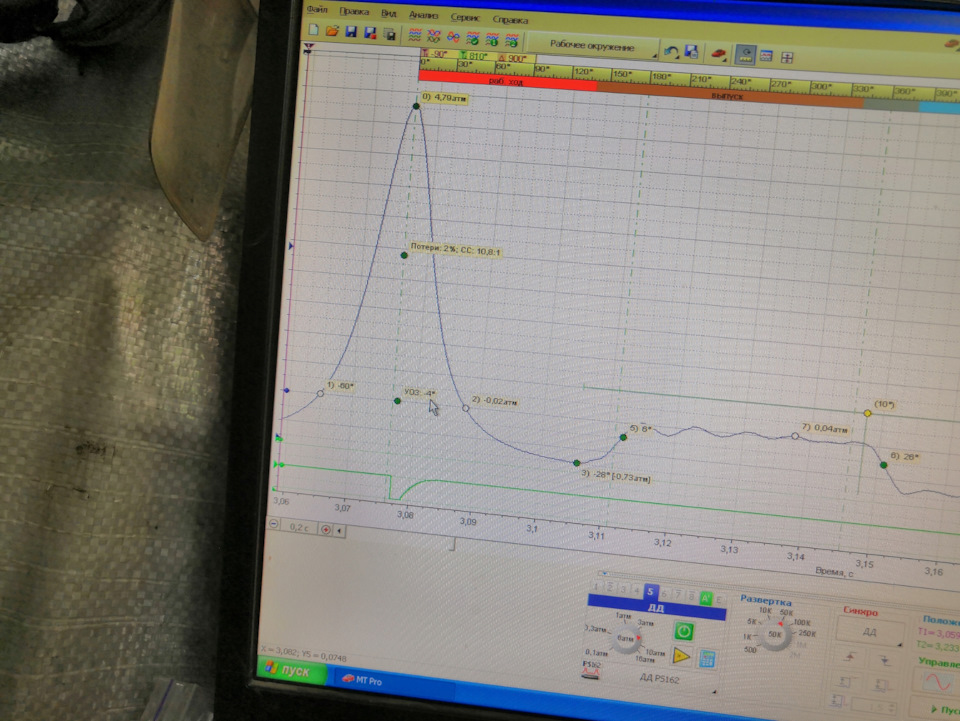Expand the small arrow above channel tabs
The height and width of the screenshot is (721, 960).
coord(604,573)
